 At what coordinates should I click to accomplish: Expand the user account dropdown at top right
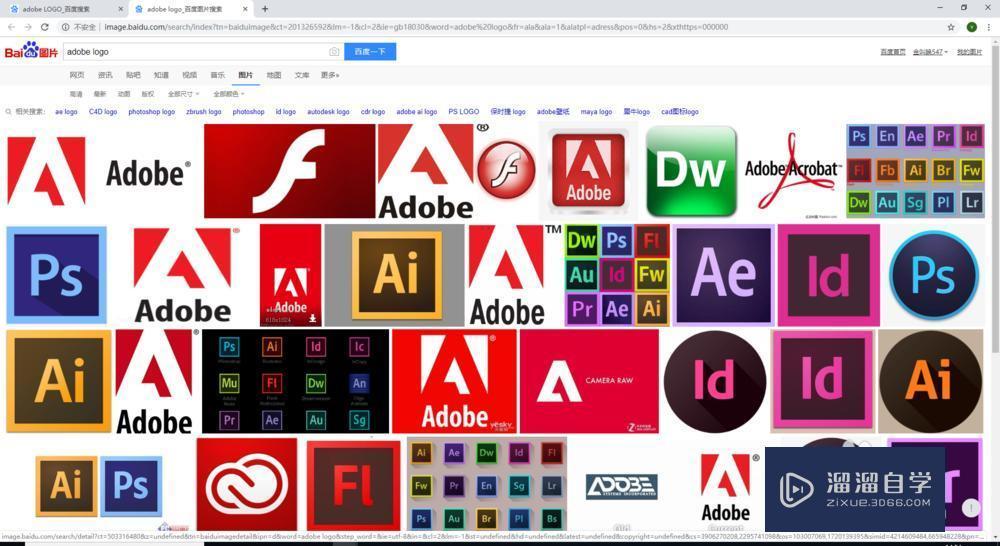[930, 52]
